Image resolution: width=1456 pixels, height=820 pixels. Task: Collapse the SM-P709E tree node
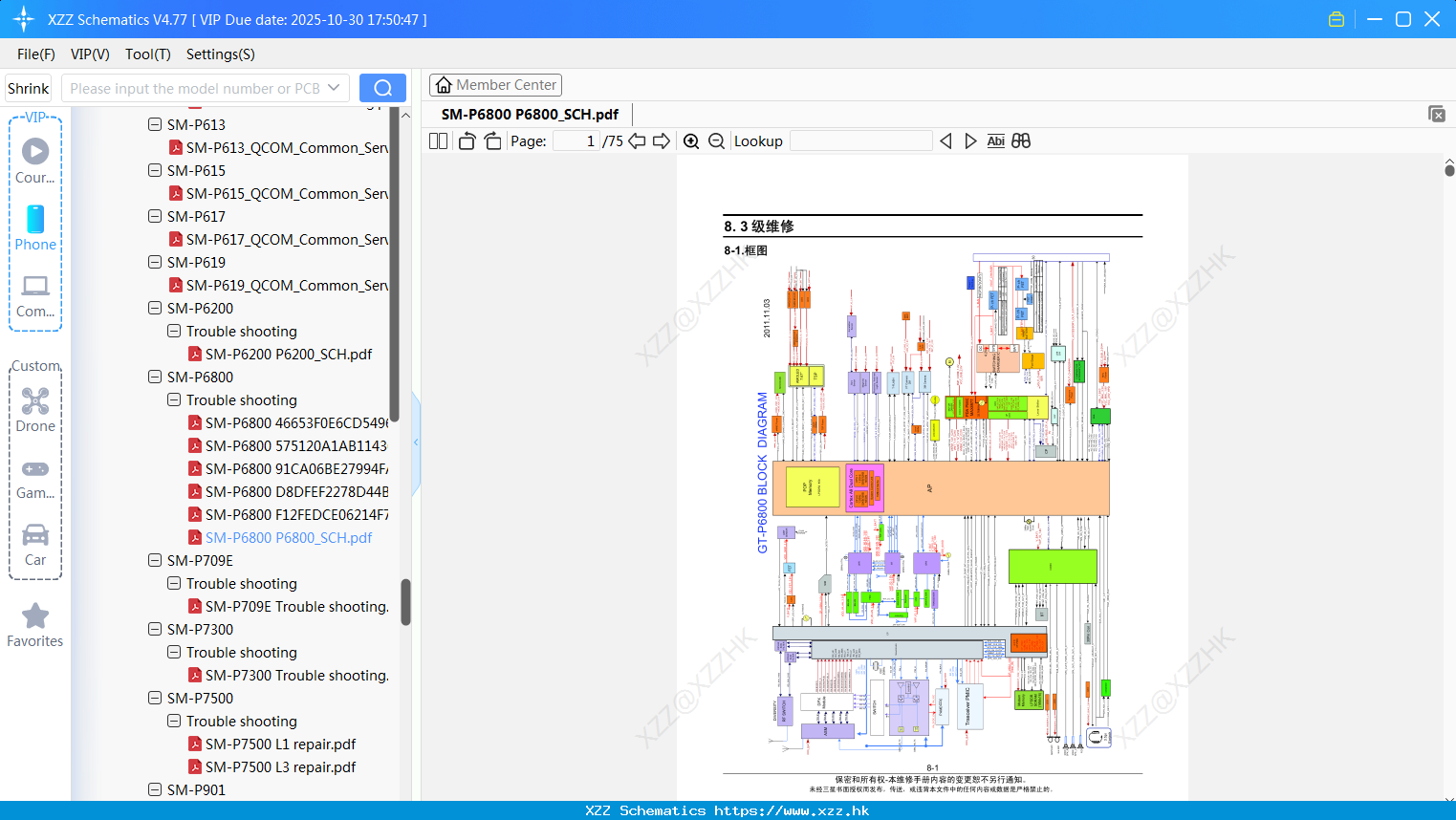point(155,560)
